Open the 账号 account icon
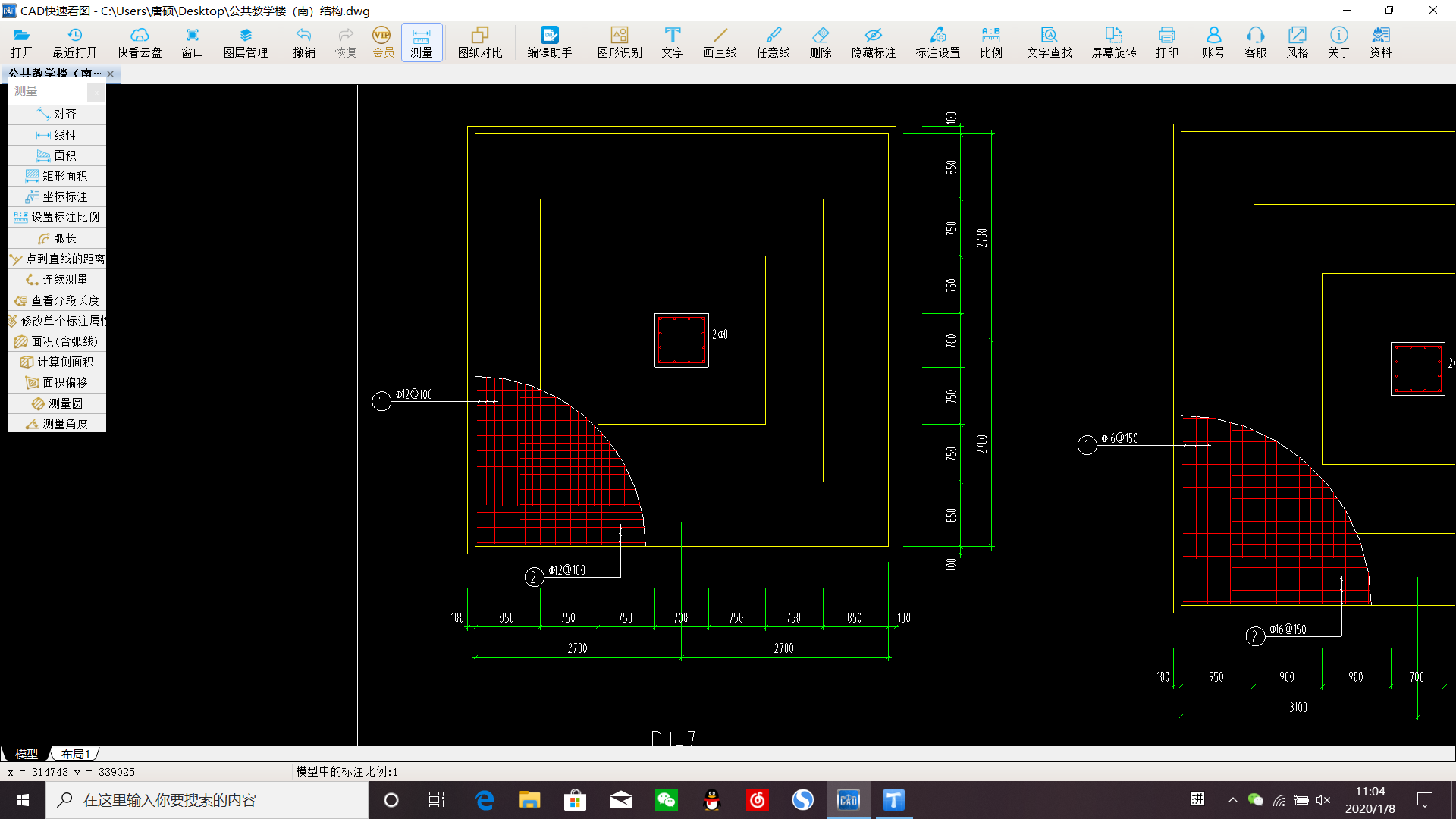Viewport: 1456px width, 819px height. [1213, 42]
